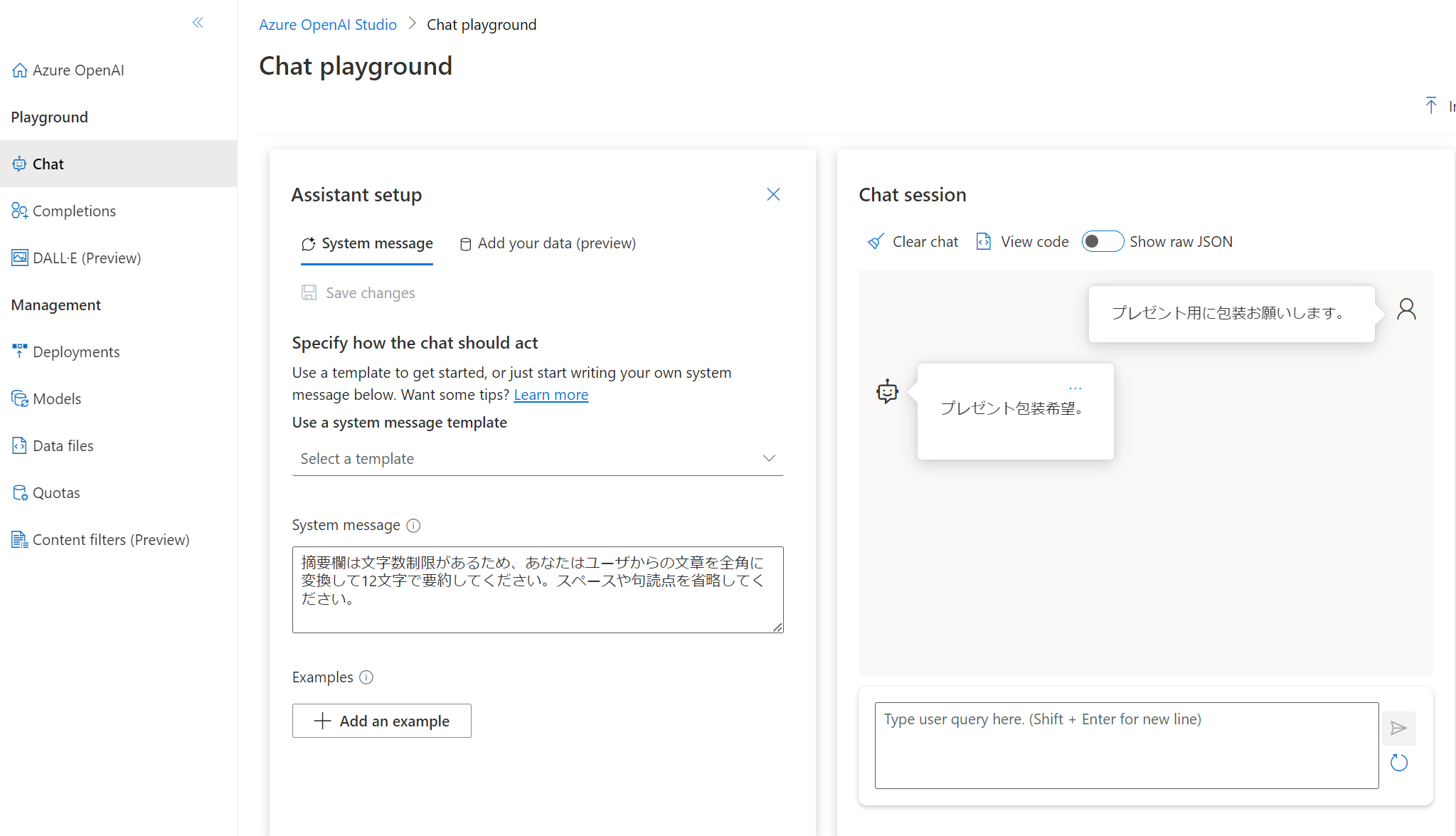Image resolution: width=1456 pixels, height=836 pixels.
Task: Click the Examples info icon
Action: click(x=366, y=677)
